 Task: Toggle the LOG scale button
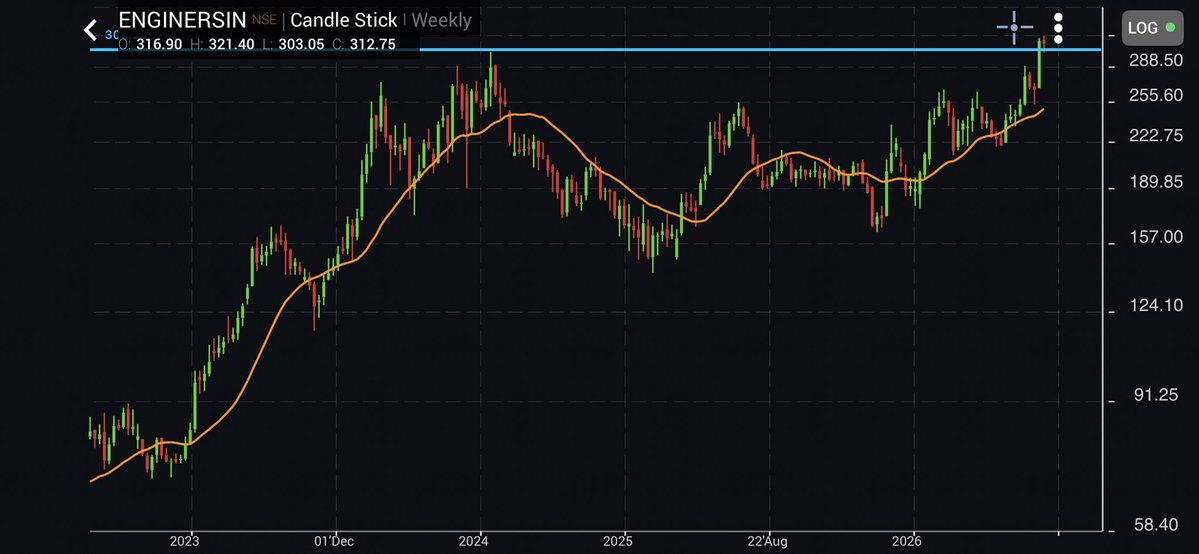1151,28
